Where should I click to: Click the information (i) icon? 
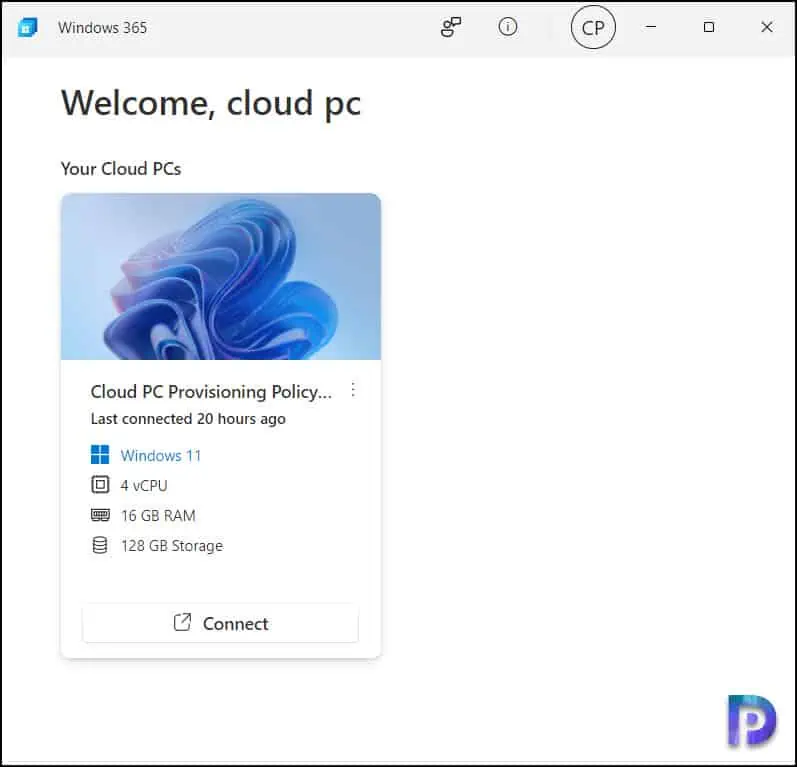pos(507,26)
